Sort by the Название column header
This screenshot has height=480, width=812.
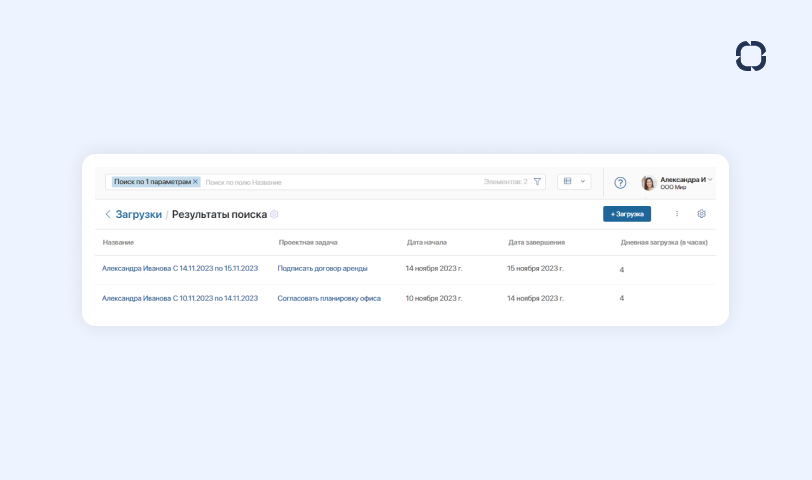click(118, 242)
